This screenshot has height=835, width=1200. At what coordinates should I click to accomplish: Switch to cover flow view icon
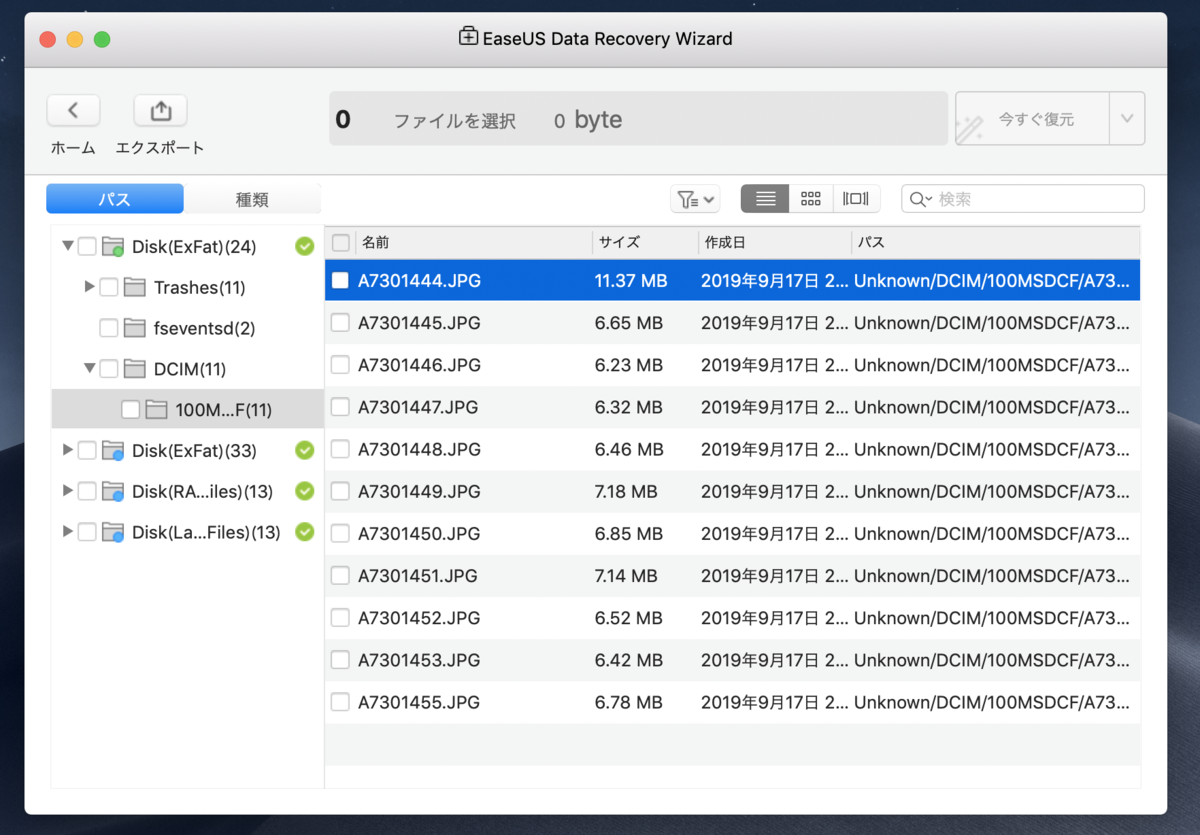click(857, 199)
